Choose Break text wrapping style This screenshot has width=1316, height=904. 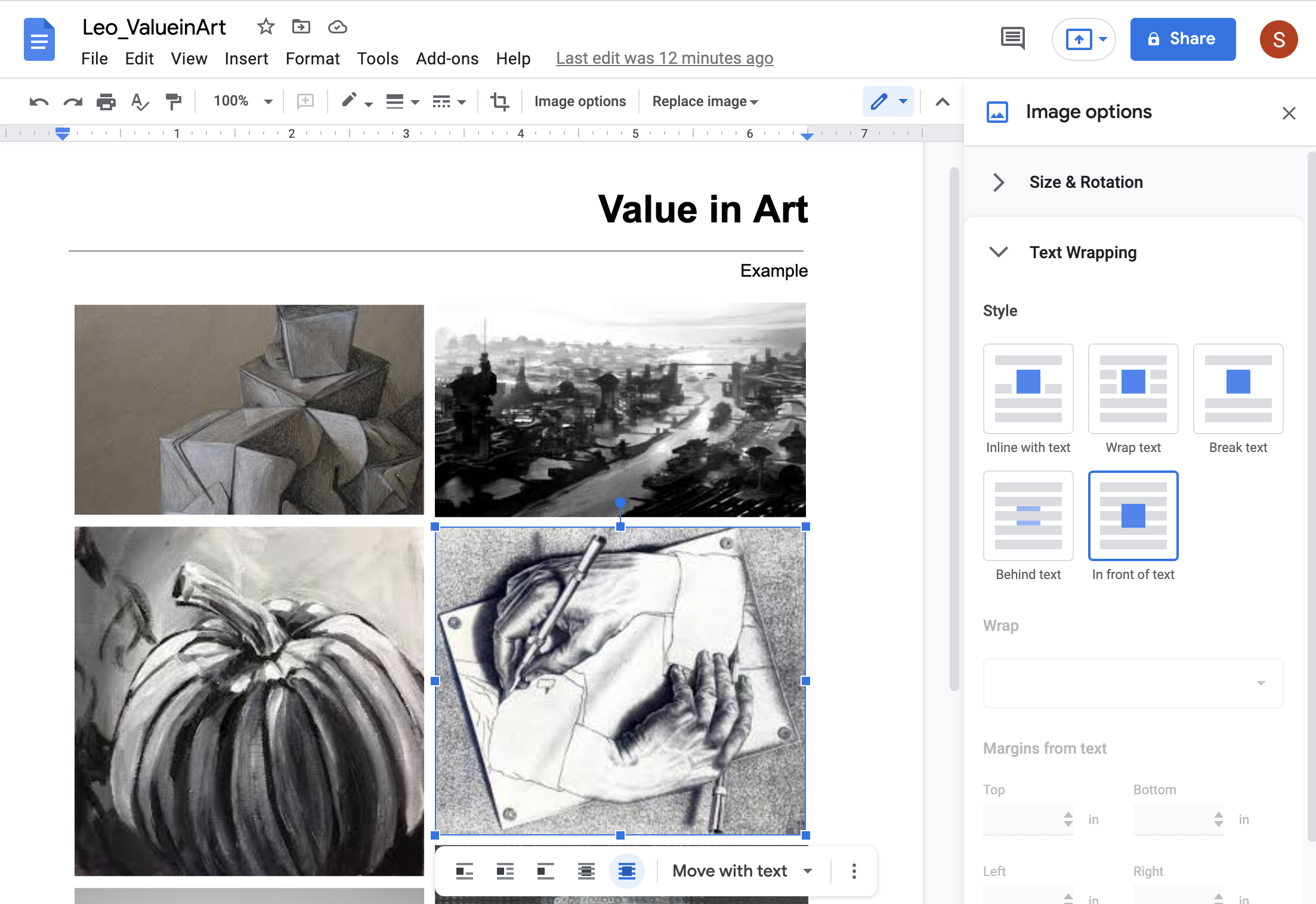1238,389
